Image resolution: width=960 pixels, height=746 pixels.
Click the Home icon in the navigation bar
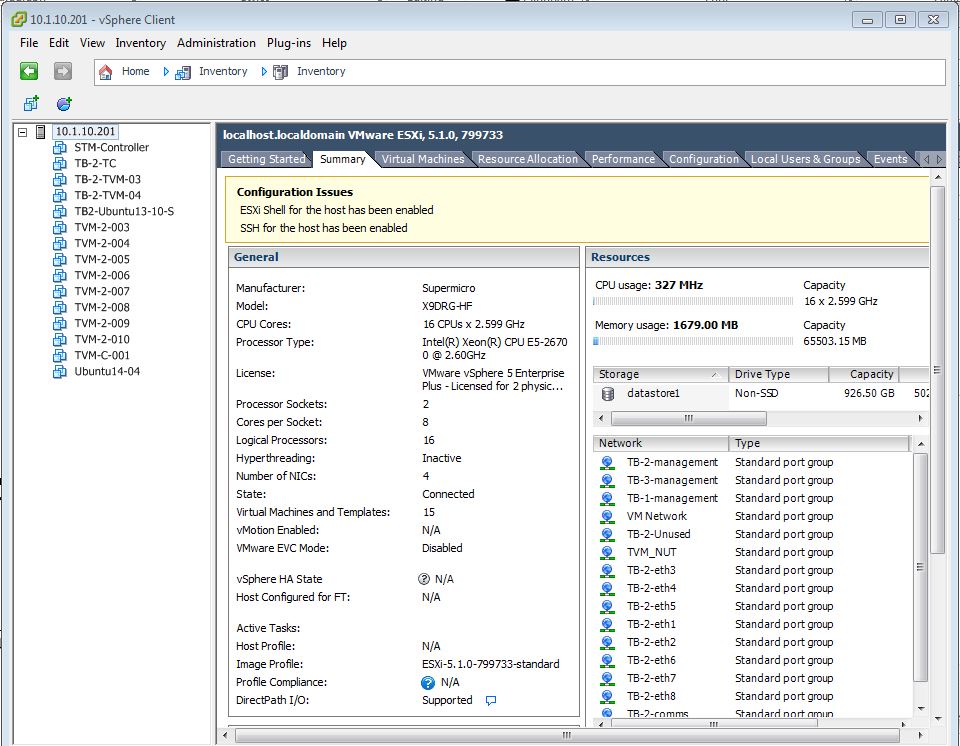tap(106, 72)
